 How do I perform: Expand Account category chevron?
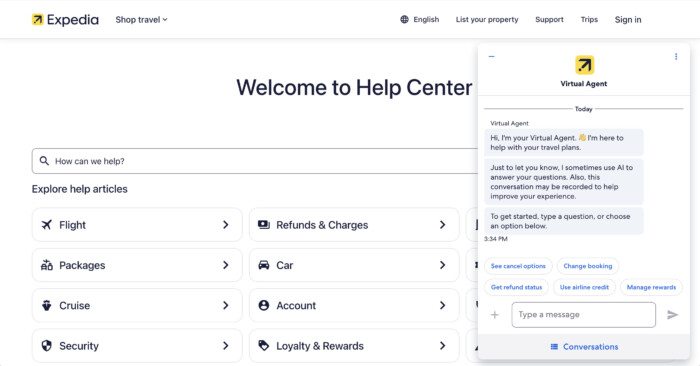(442, 305)
